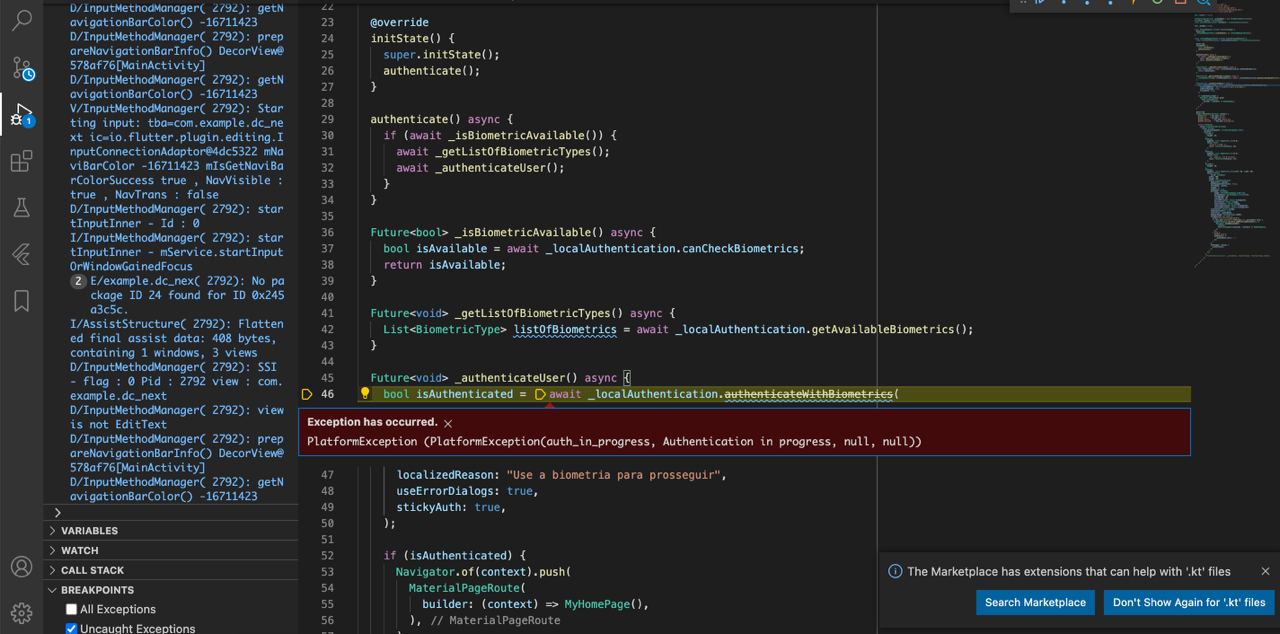Image resolution: width=1280 pixels, height=634 pixels.
Task: Collapse the BREAKPOINTS section
Action: [170, 590]
